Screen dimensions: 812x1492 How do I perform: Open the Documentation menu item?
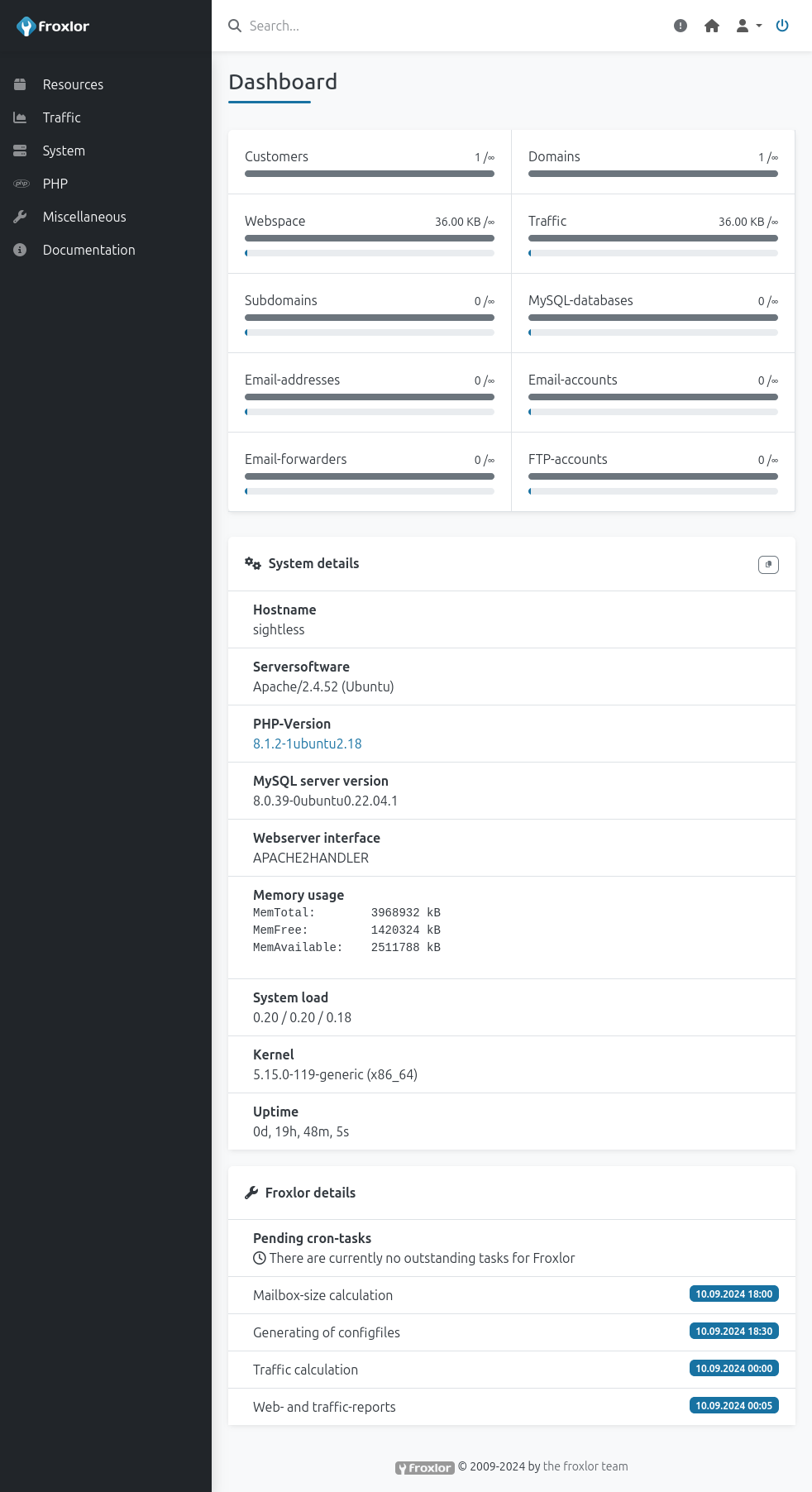pyautogui.click(x=88, y=250)
